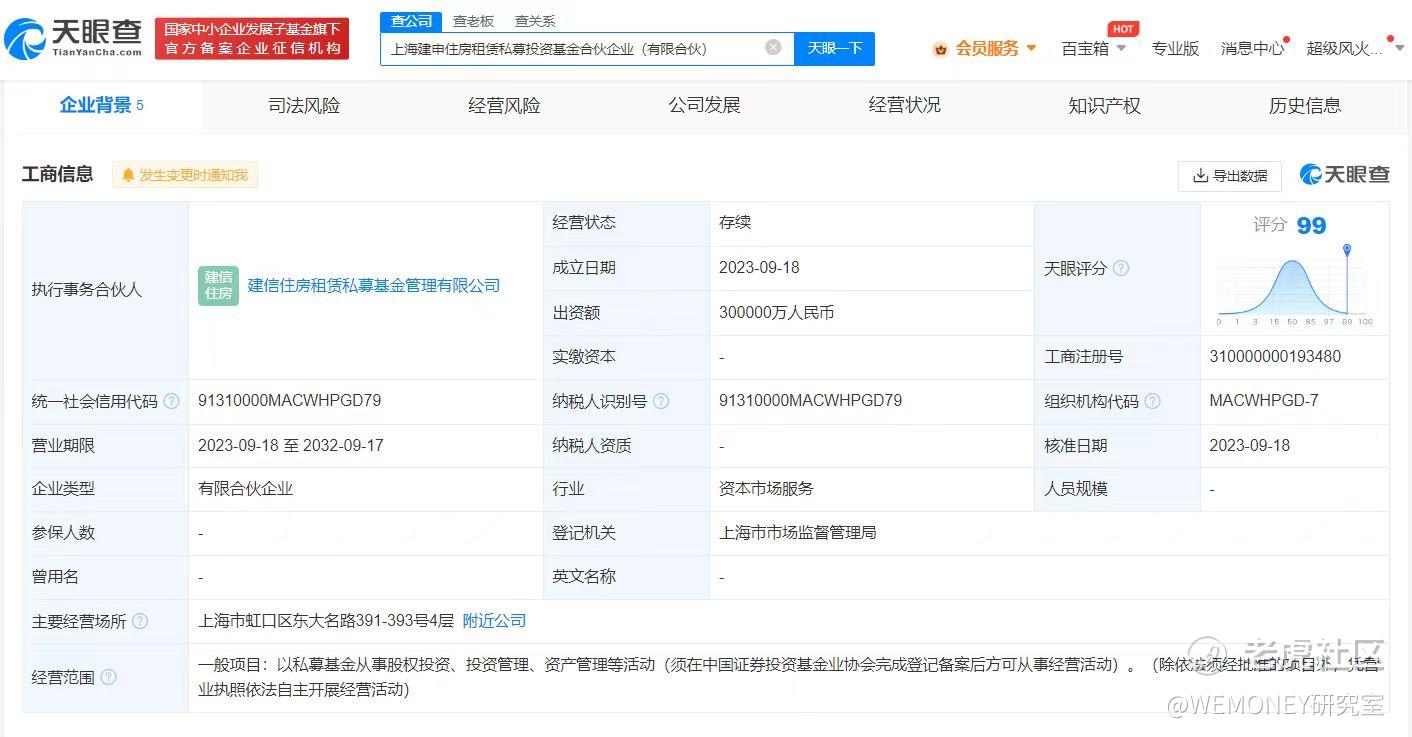
Task: Select the registration number 310000000193480
Action: 1275,357
